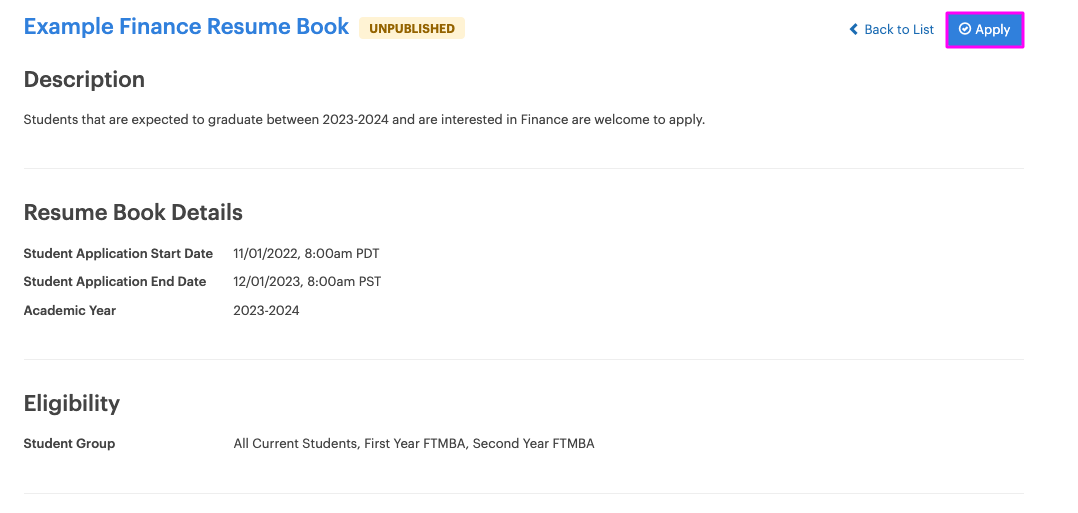The image size is (1078, 513).
Task: Click the left chevron before Back to List
Action: (x=854, y=30)
